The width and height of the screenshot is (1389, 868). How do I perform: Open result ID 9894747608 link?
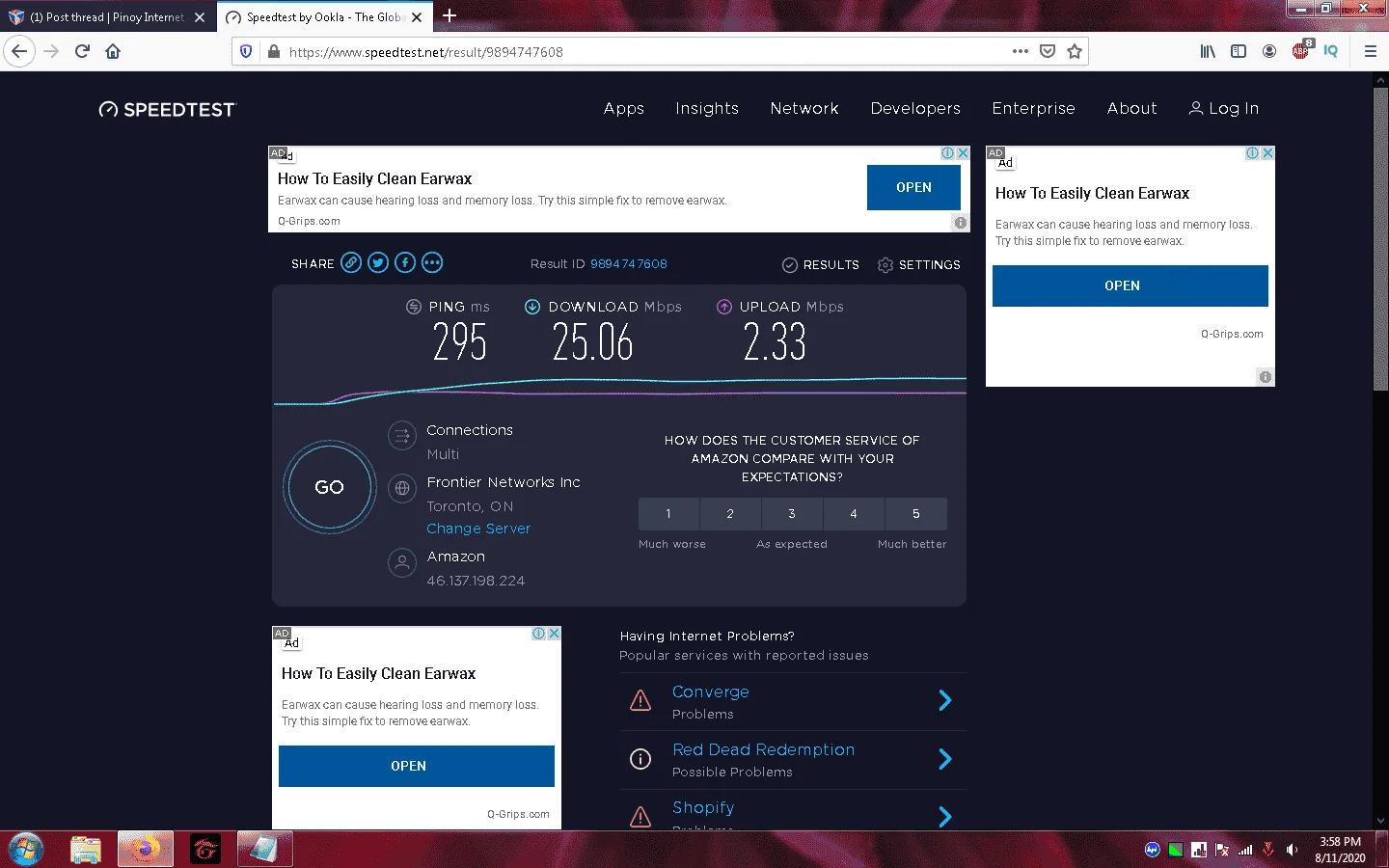[x=629, y=264]
